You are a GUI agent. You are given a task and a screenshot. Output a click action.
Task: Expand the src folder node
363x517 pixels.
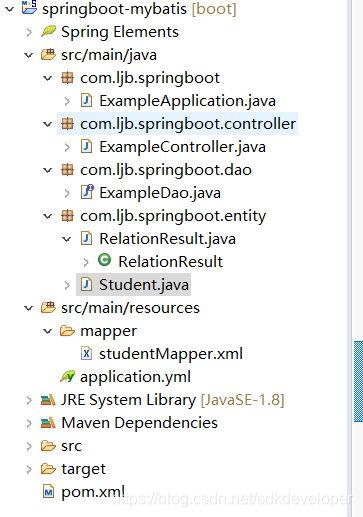point(29,446)
